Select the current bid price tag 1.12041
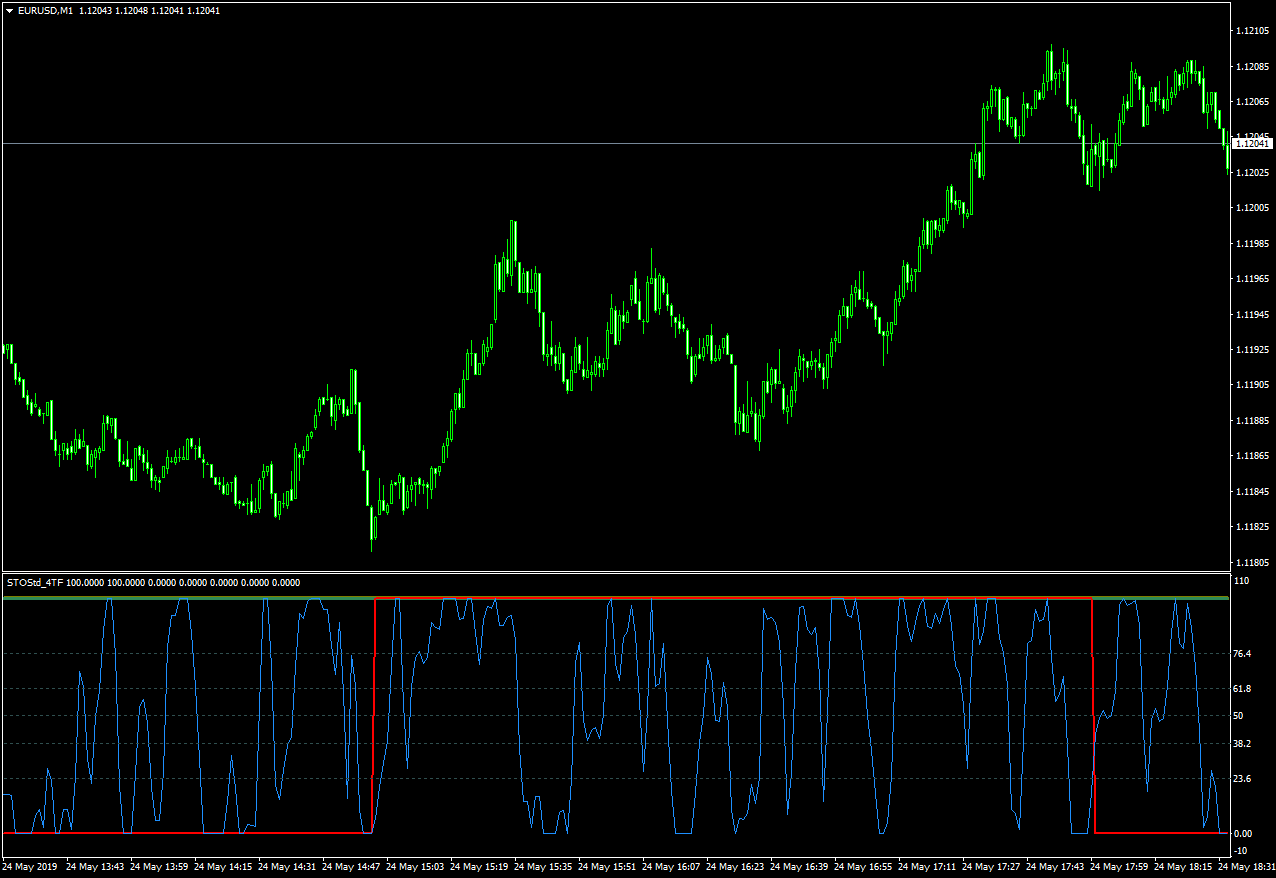 (1253, 144)
